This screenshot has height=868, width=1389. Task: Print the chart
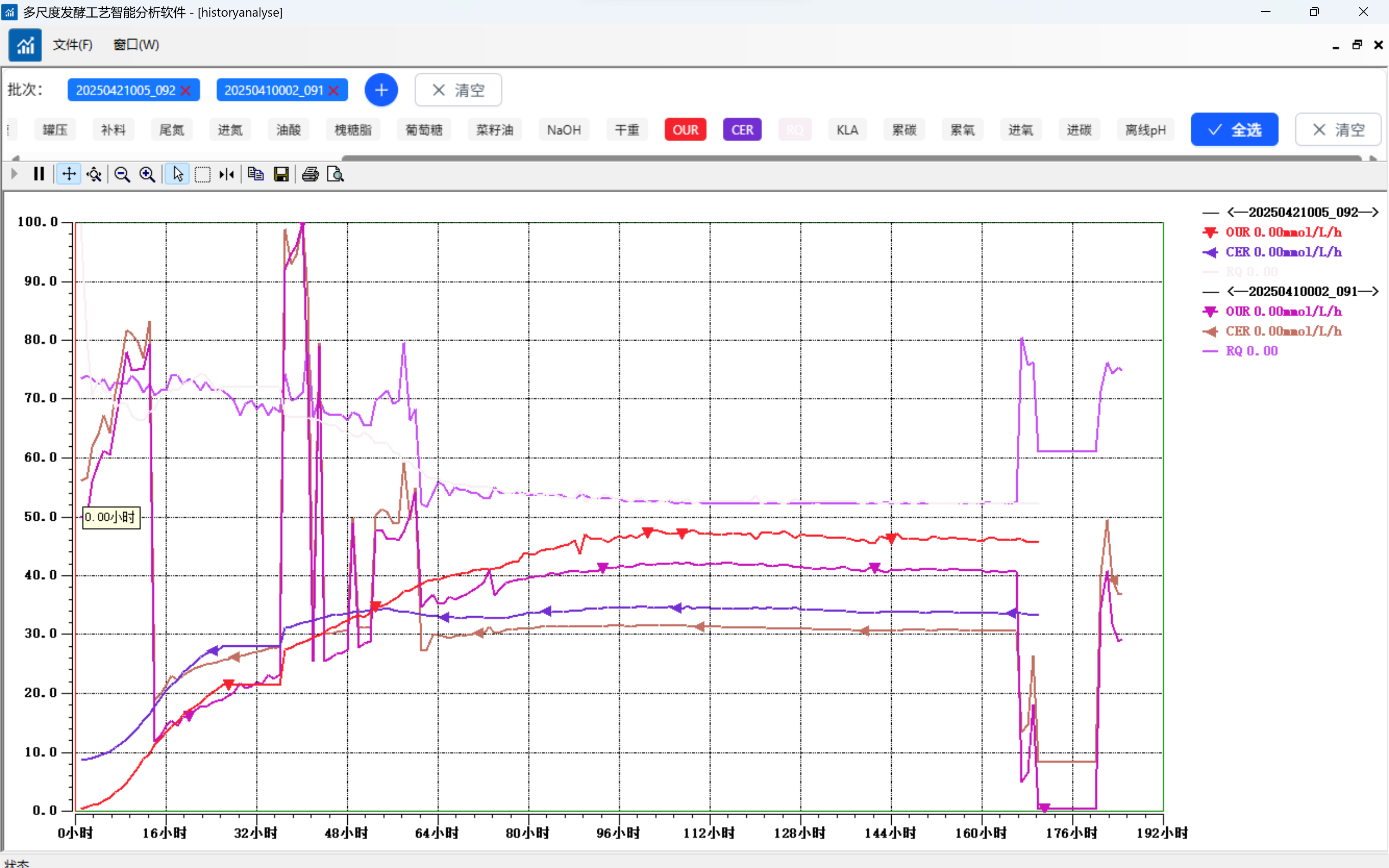pos(311,174)
